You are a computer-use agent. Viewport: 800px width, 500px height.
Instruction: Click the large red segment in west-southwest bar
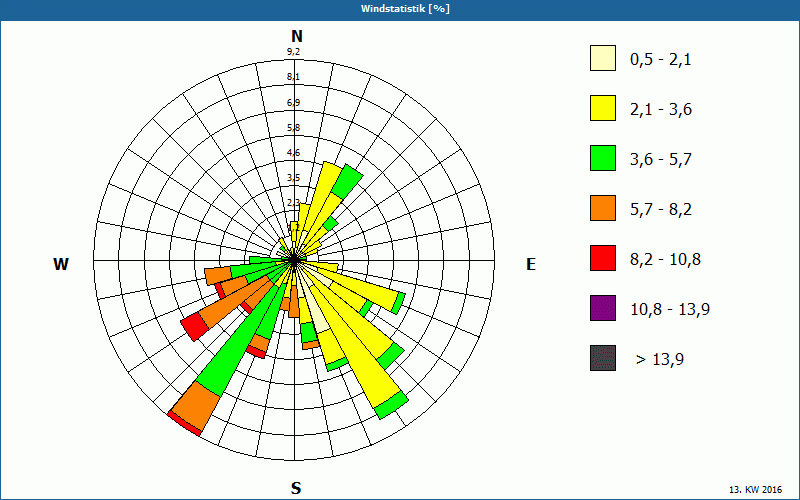click(x=195, y=327)
